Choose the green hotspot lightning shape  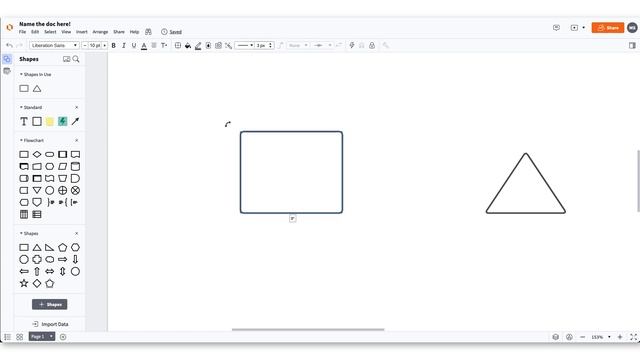[x=62, y=121]
